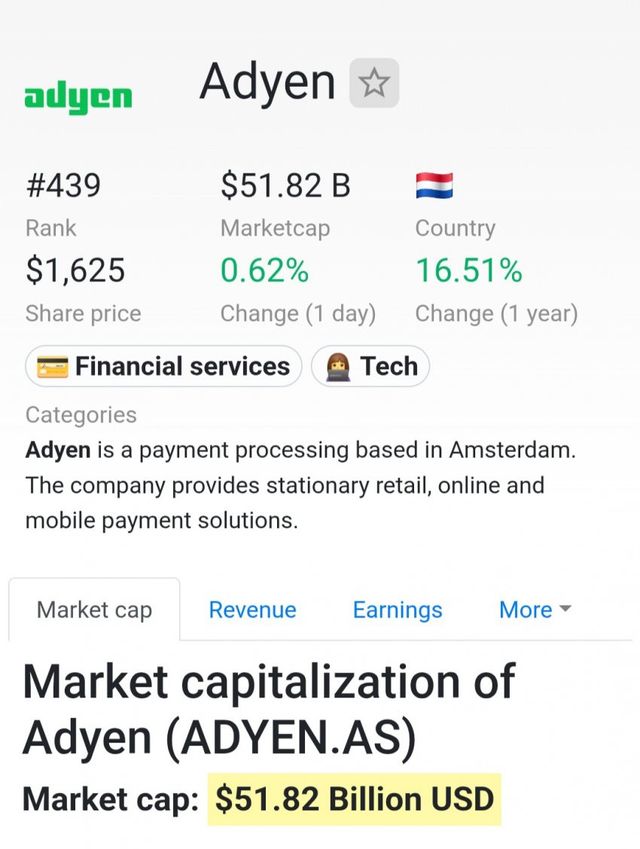Click the highlighted $51.82 Billion USD text
This screenshot has height=849, width=640.
click(356, 799)
